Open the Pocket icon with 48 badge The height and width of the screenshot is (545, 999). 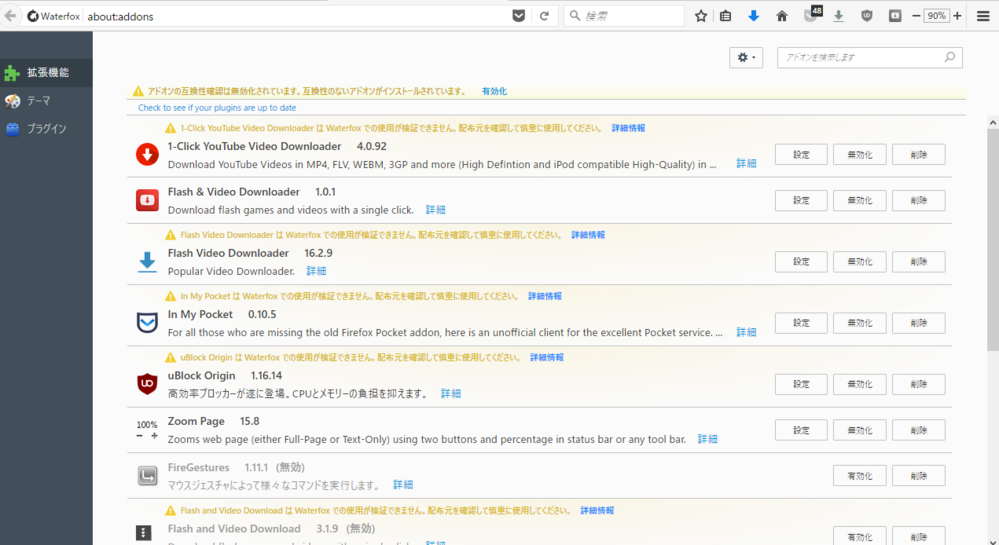pyautogui.click(x=812, y=15)
